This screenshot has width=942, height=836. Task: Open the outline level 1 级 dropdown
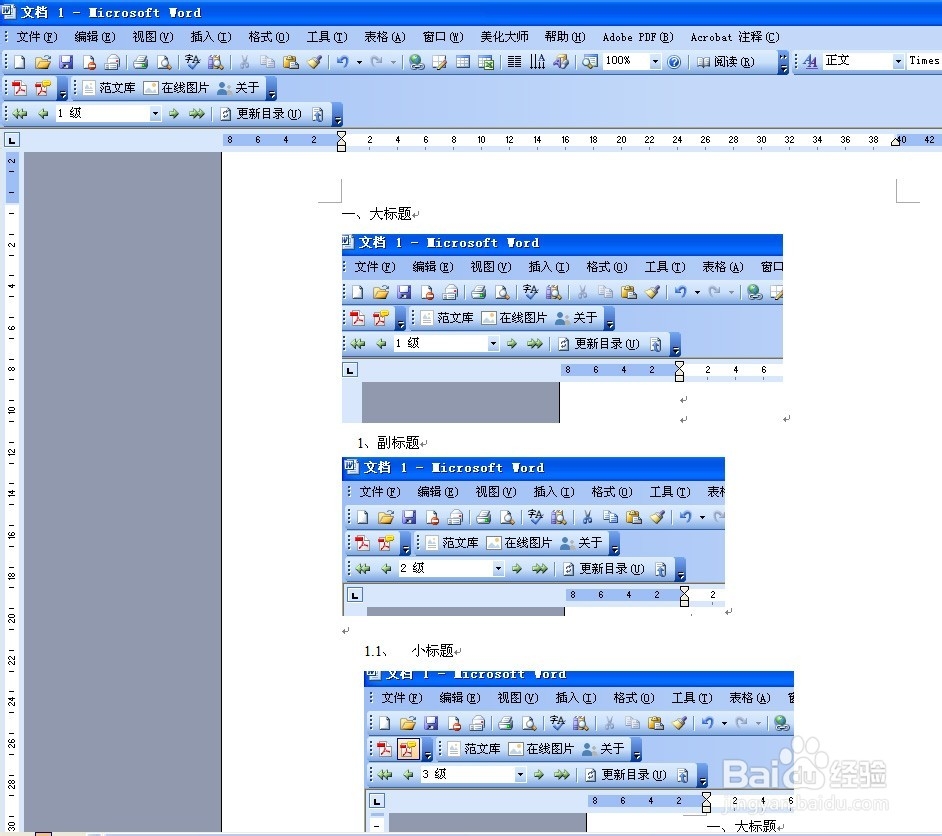156,114
